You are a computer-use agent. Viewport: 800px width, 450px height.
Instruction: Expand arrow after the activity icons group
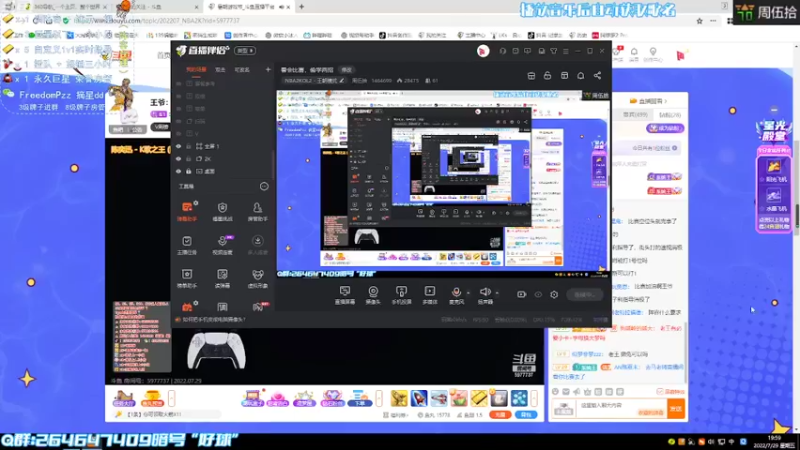pyautogui.click(x=379, y=398)
